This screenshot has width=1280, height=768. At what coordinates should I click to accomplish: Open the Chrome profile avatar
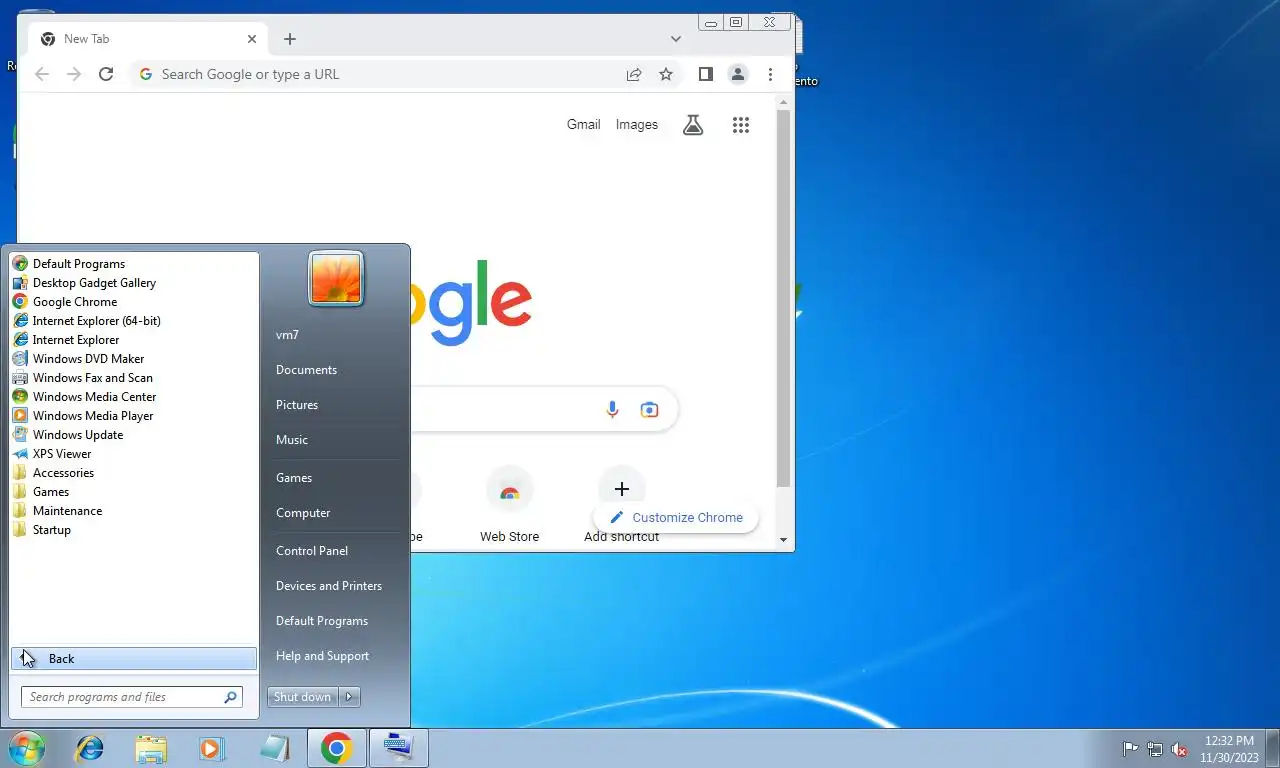[x=738, y=74]
